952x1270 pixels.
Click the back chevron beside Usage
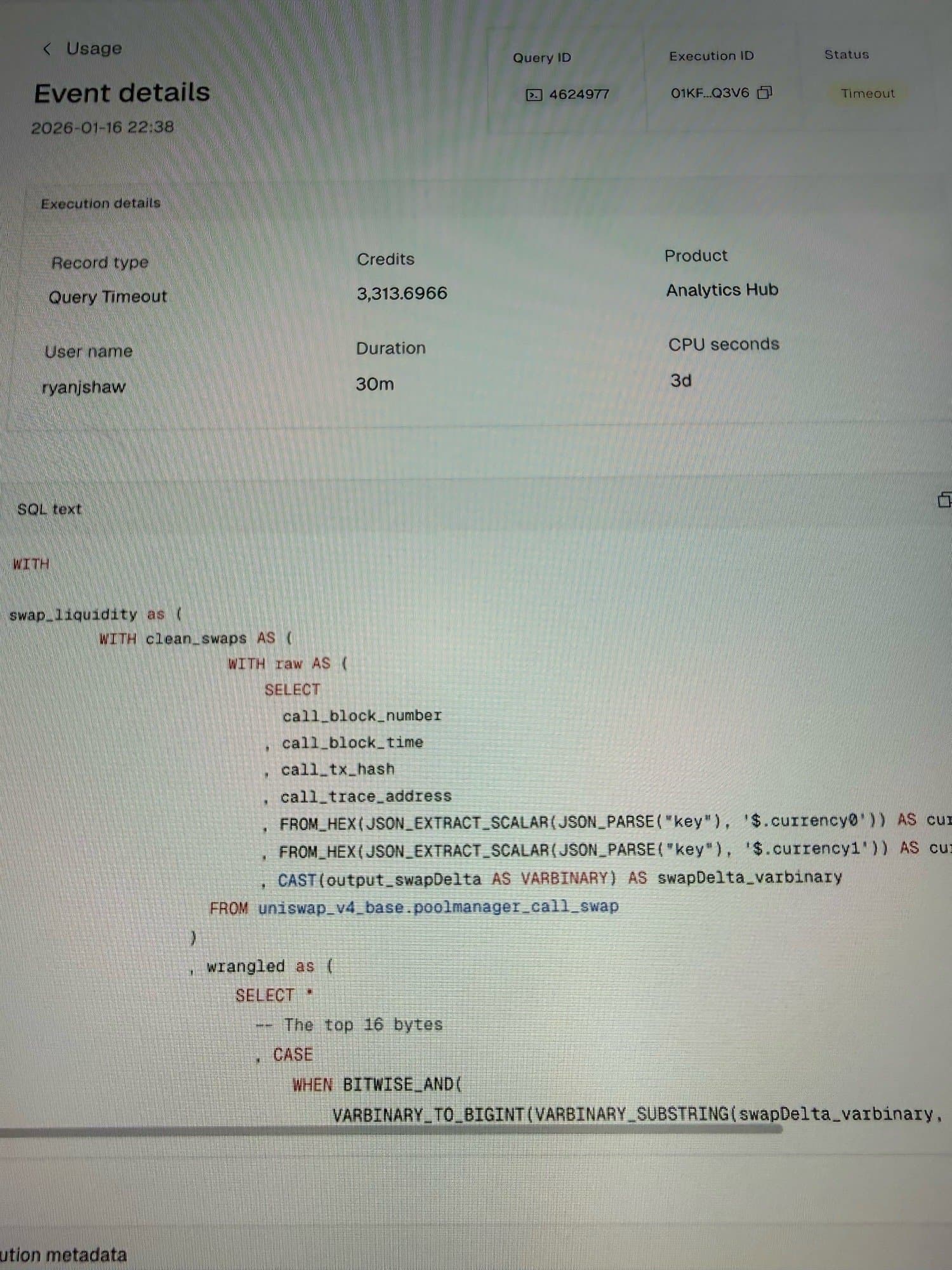click(x=47, y=49)
